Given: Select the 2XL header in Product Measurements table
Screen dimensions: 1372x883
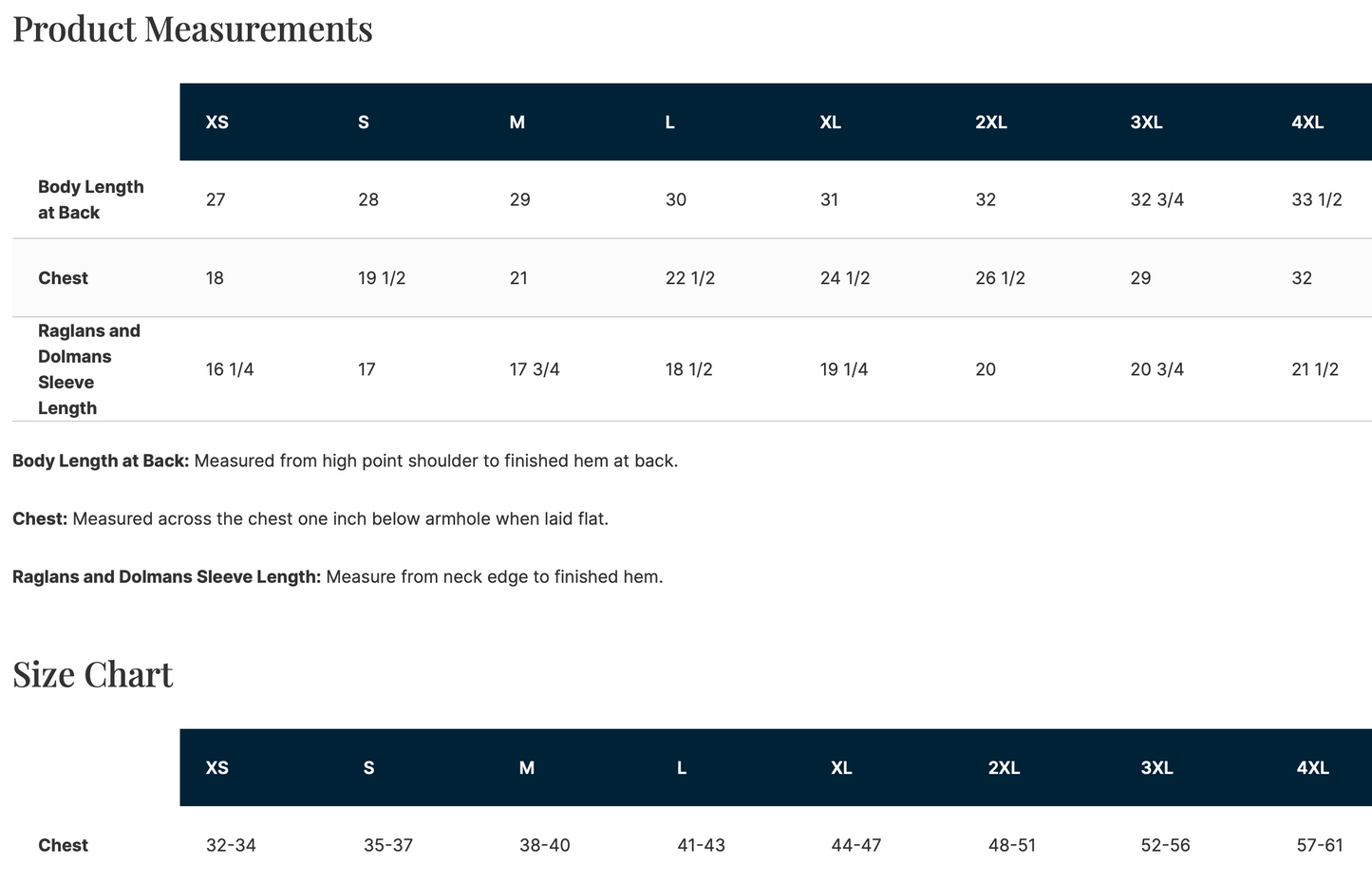Looking at the screenshot, I should tap(991, 122).
